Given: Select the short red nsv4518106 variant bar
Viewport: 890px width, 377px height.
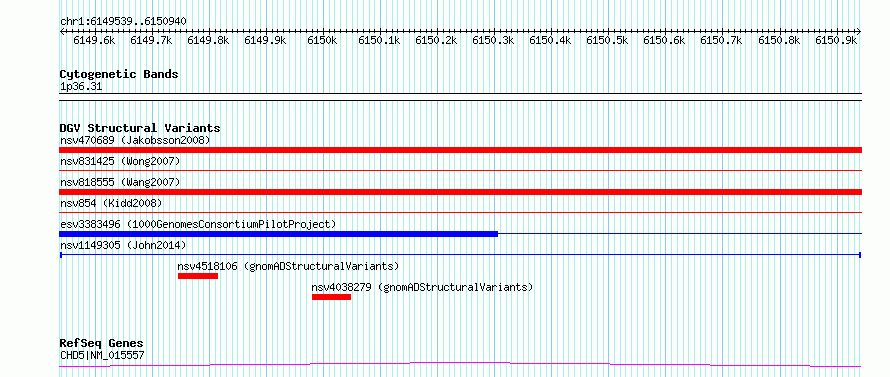Looking at the screenshot, I should (x=198, y=276).
